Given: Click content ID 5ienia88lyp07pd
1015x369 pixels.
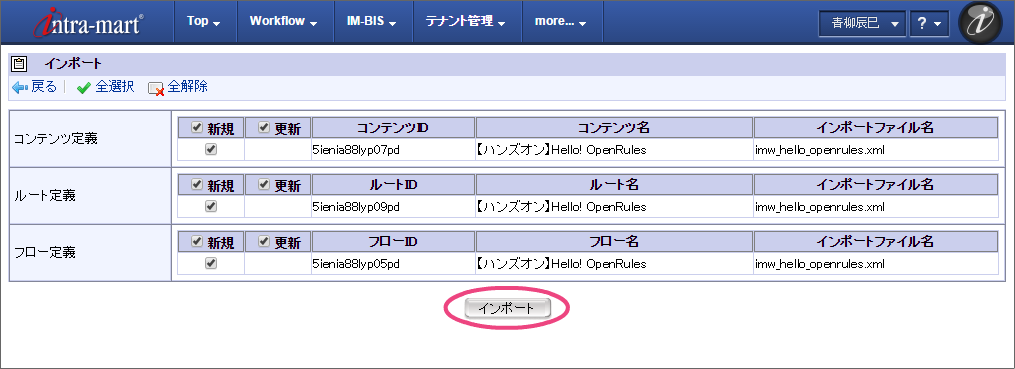Looking at the screenshot, I should (x=356, y=150).
